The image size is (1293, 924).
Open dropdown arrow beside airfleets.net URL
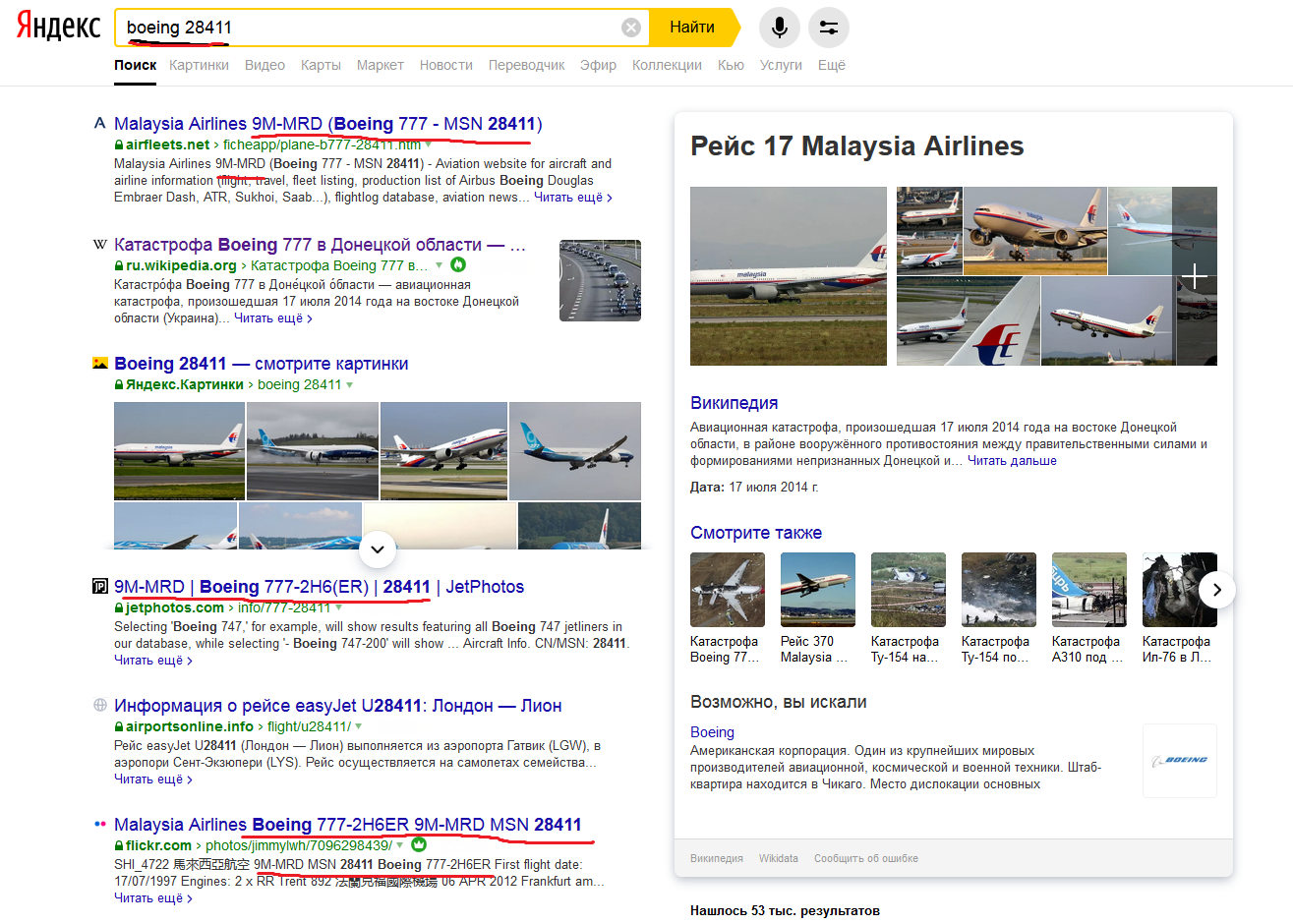tap(429, 145)
